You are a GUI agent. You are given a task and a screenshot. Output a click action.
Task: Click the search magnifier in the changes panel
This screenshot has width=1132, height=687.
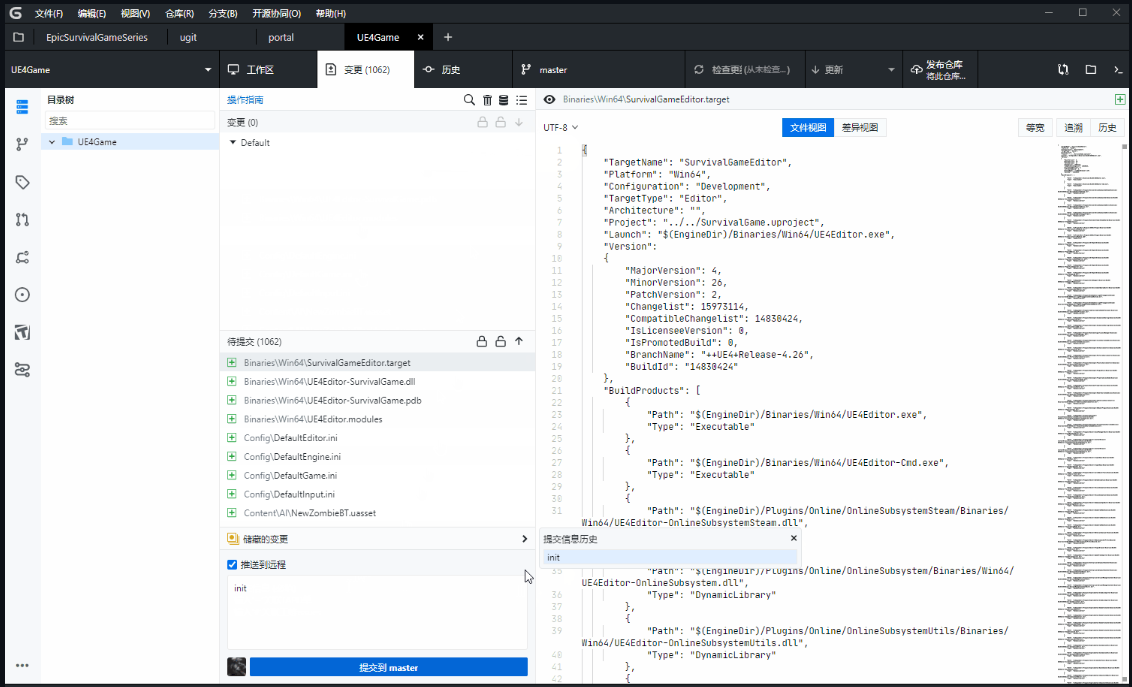click(x=469, y=100)
